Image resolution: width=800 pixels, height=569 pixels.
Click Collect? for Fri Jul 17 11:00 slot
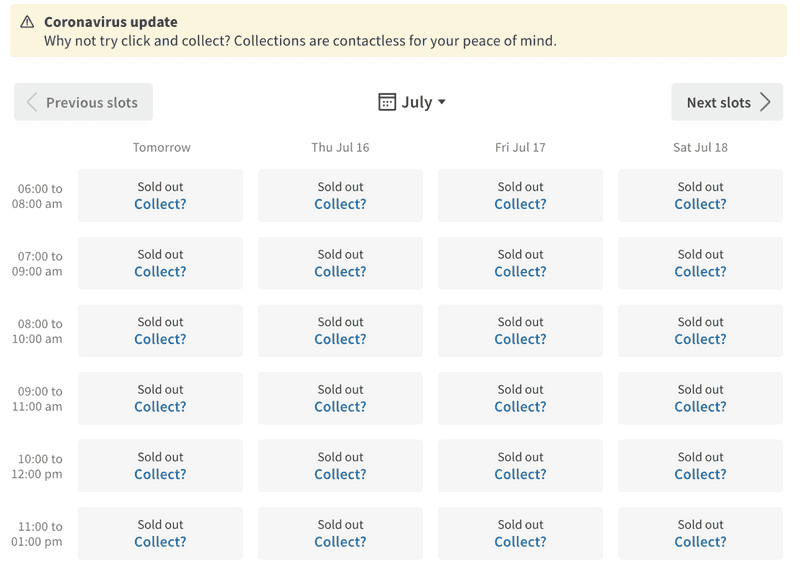tap(520, 542)
